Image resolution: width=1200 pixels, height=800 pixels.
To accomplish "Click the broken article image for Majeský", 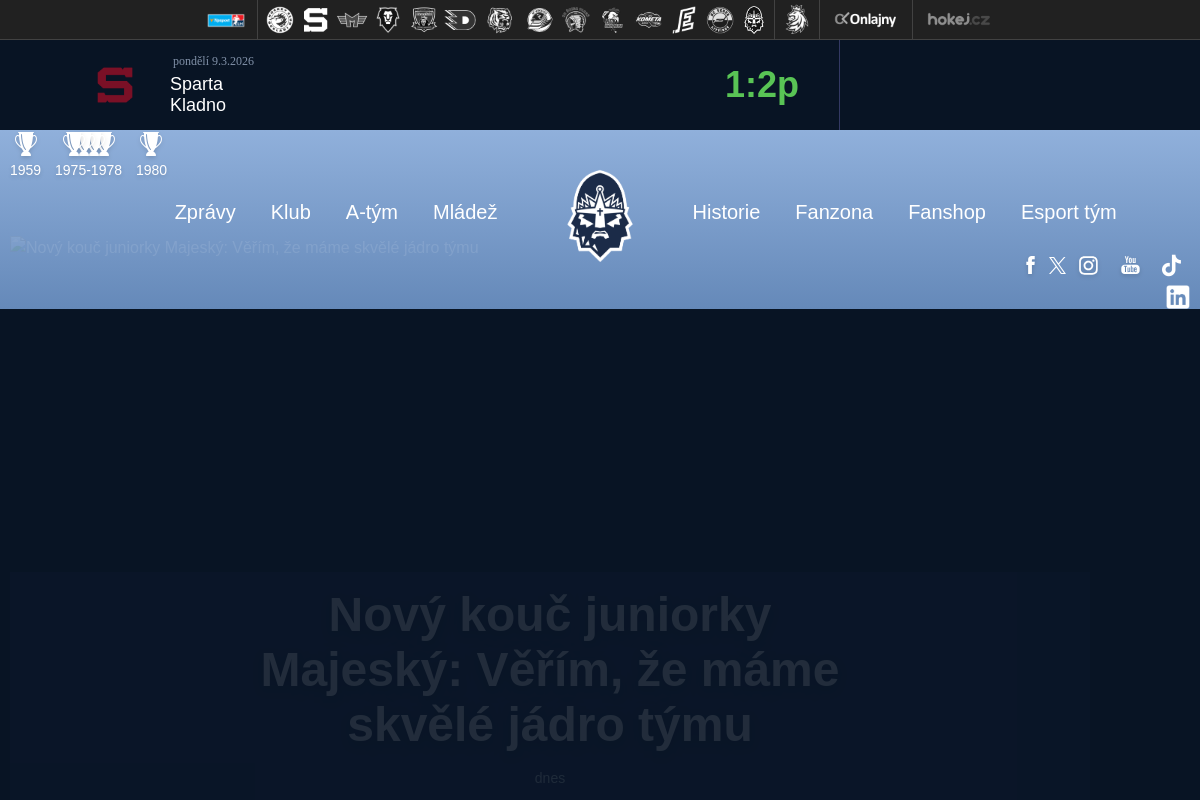I will [245, 247].
